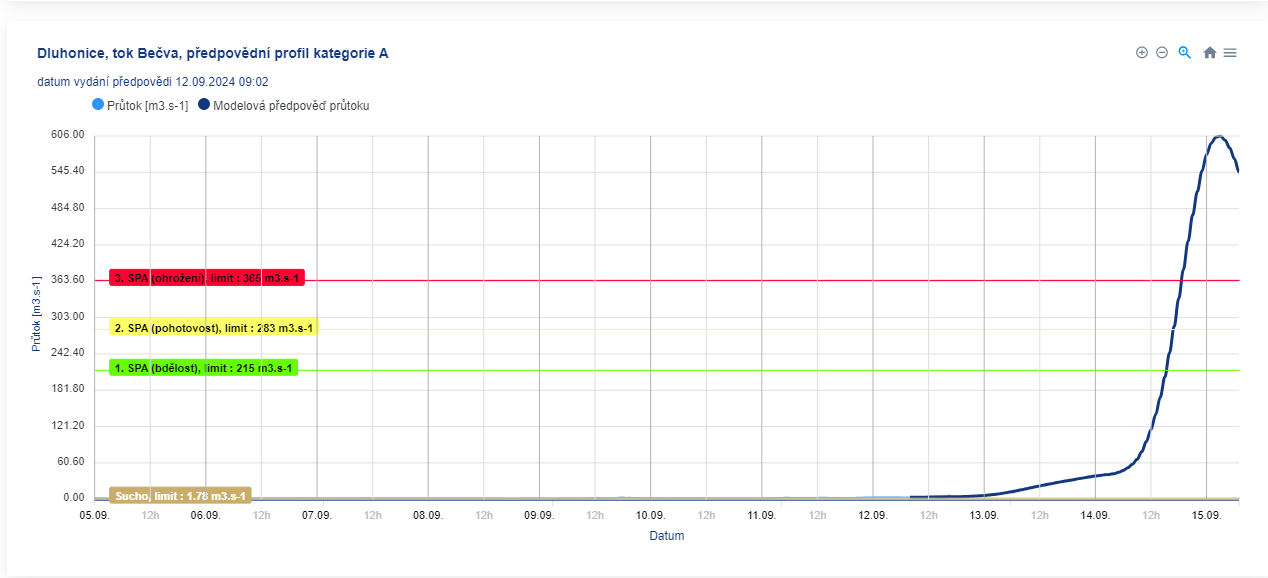1268x578 pixels.
Task: Open the chart hamburger menu
Action: click(x=1230, y=53)
